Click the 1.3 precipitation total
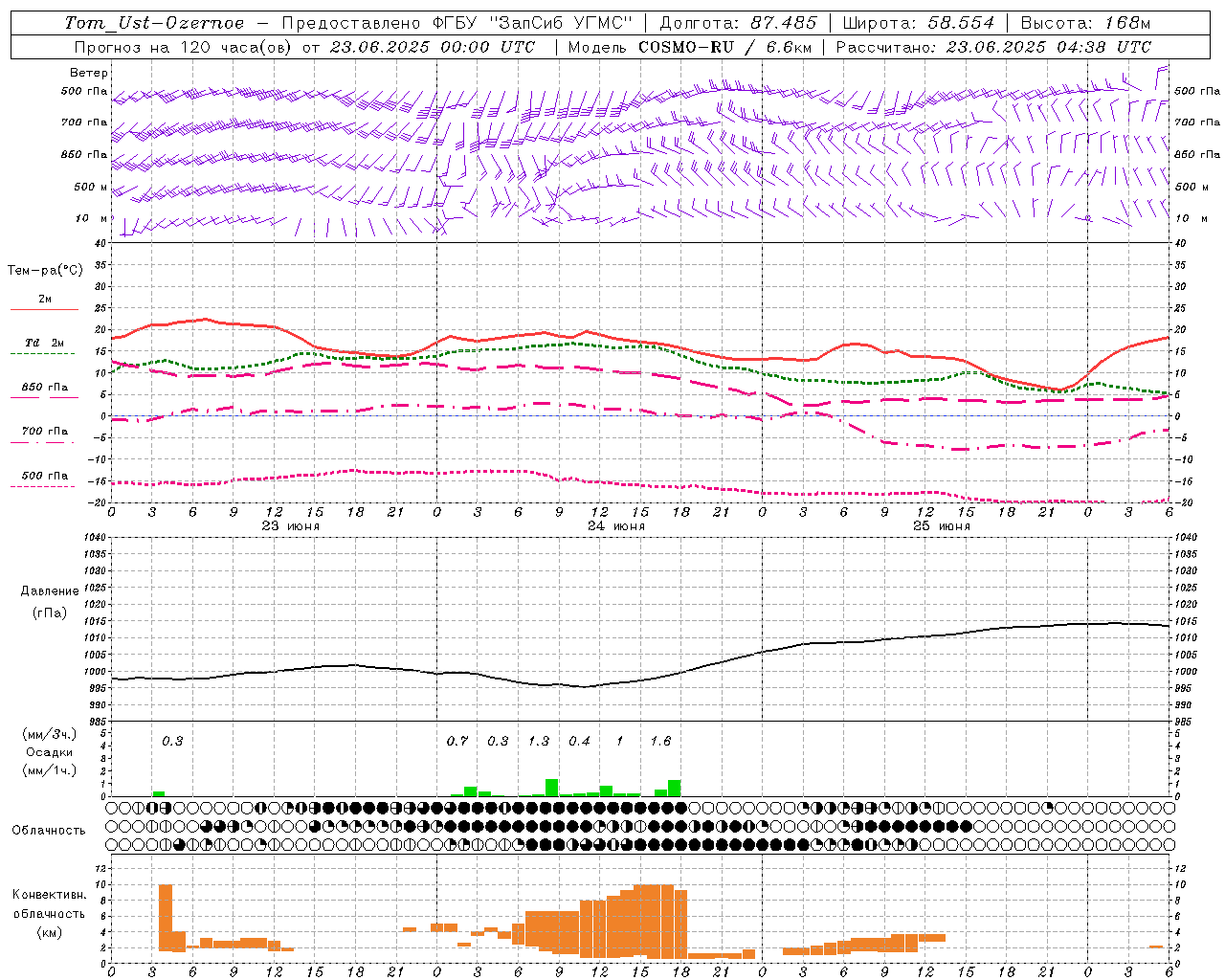 (x=539, y=741)
